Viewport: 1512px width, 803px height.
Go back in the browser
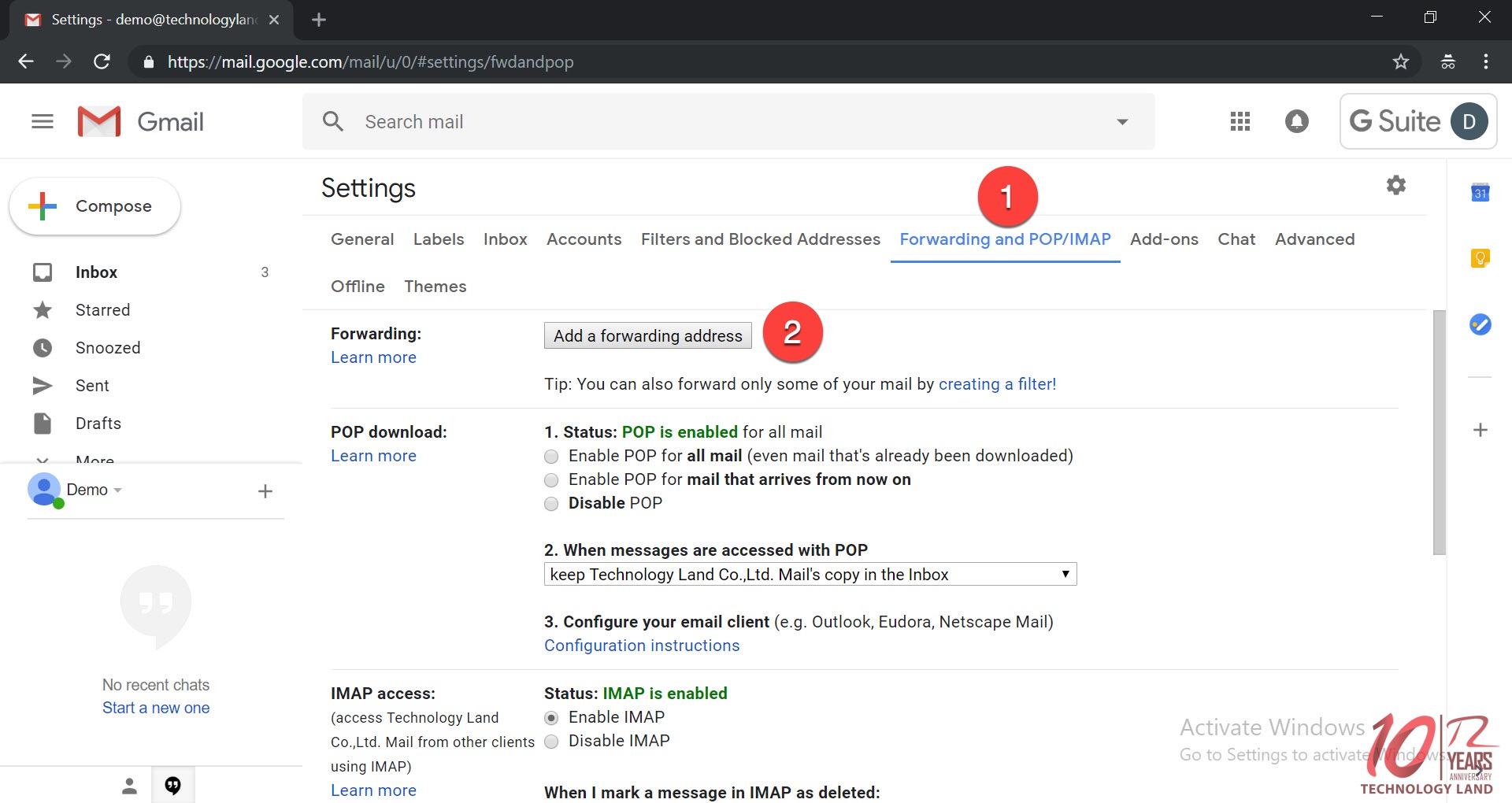click(26, 61)
